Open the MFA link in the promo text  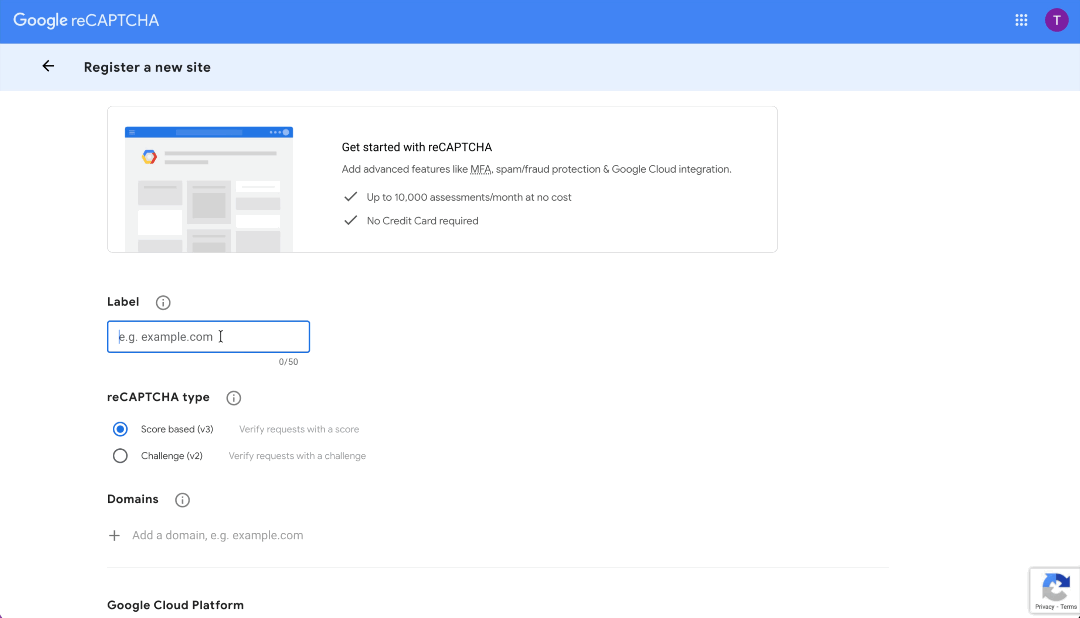pyautogui.click(x=480, y=169)
